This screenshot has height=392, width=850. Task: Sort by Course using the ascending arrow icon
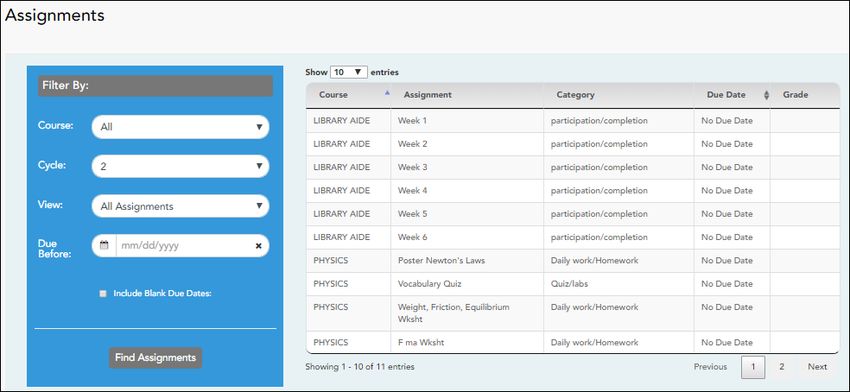(x=387, y=93)
